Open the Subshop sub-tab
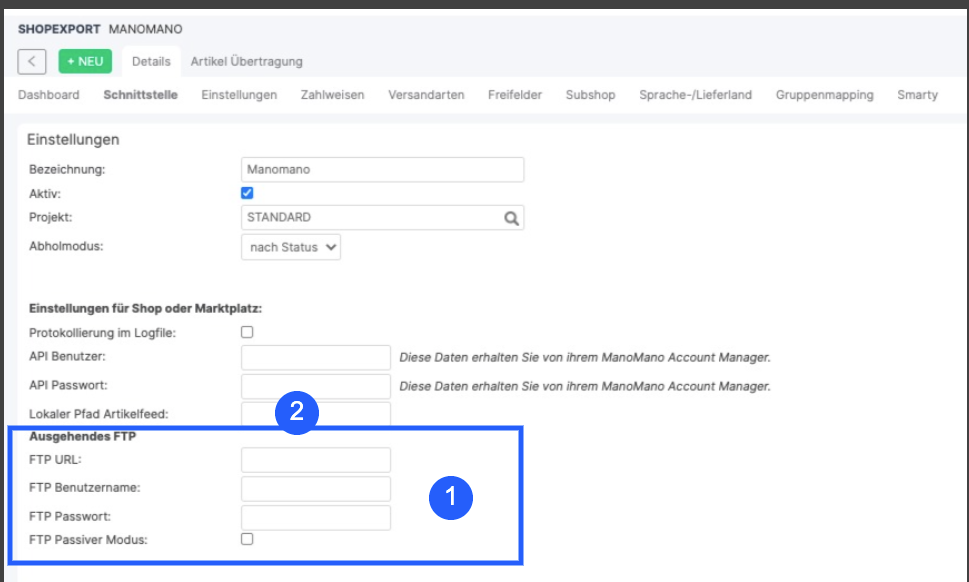The image size is (969, 582). click(590, 95)
